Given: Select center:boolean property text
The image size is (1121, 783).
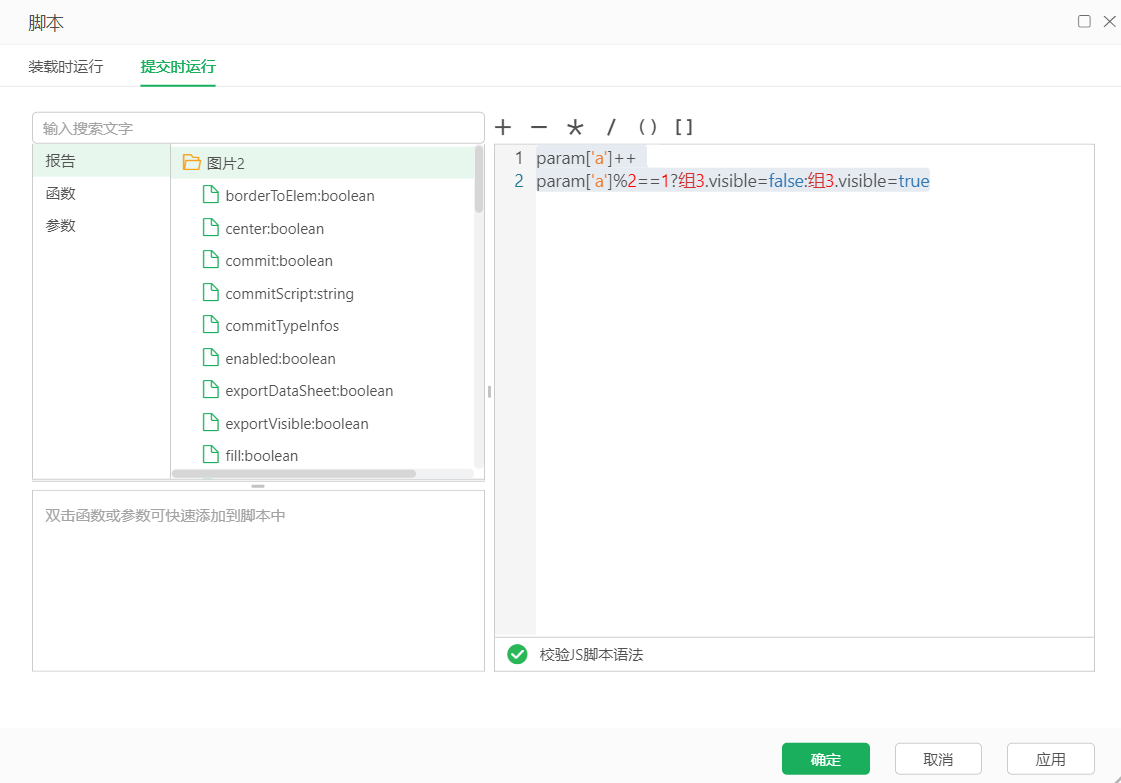Looking at the screenshot, I should coord(275,229).
